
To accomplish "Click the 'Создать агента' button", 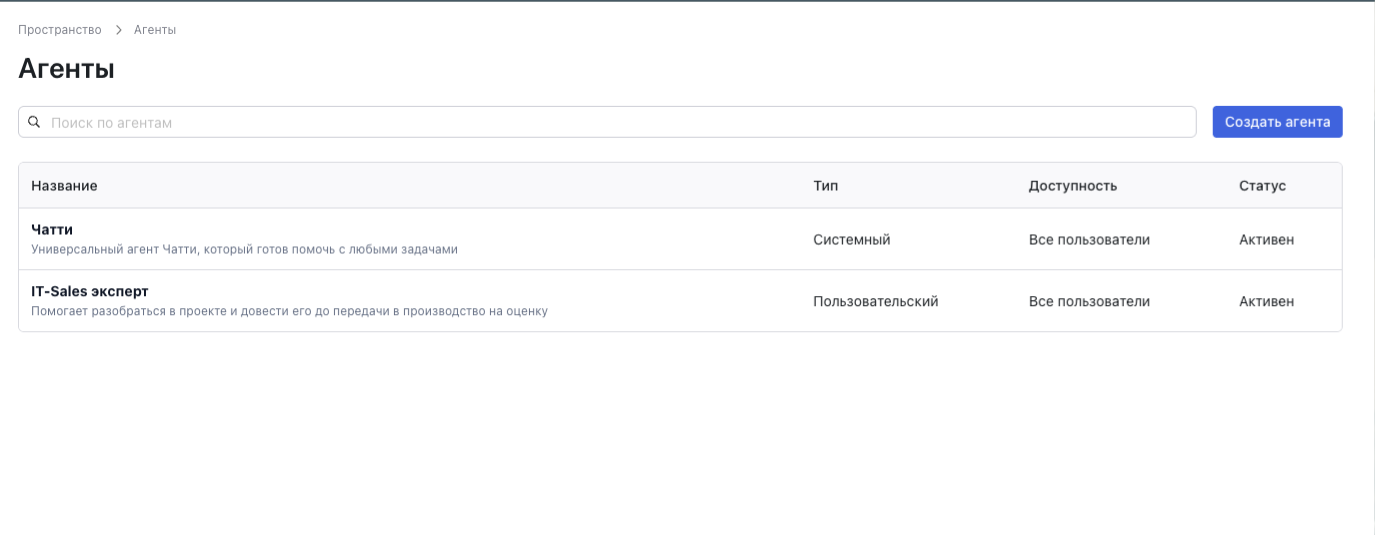I will click(1277, 122).
